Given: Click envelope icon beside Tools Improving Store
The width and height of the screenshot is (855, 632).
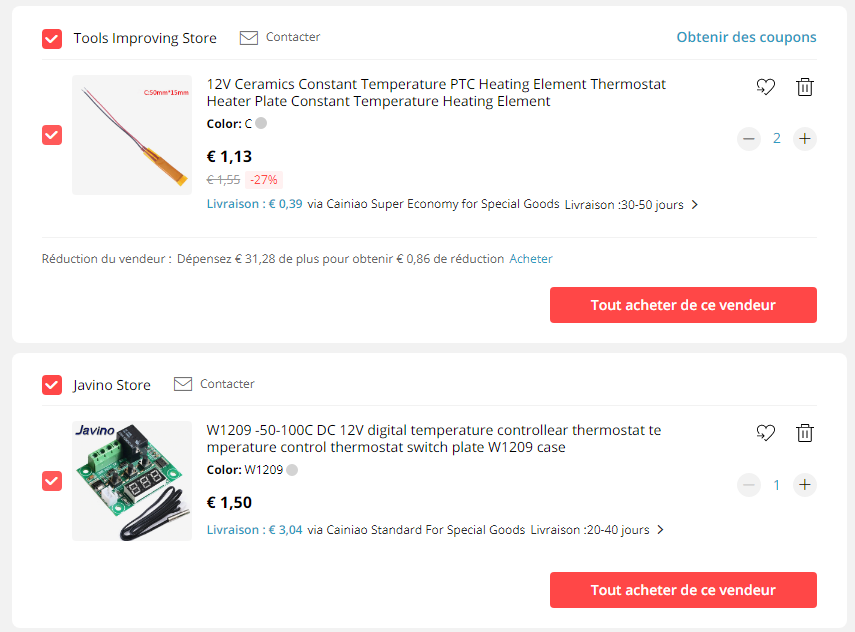Looking at the screenshot, I should [x=249, y=38].
